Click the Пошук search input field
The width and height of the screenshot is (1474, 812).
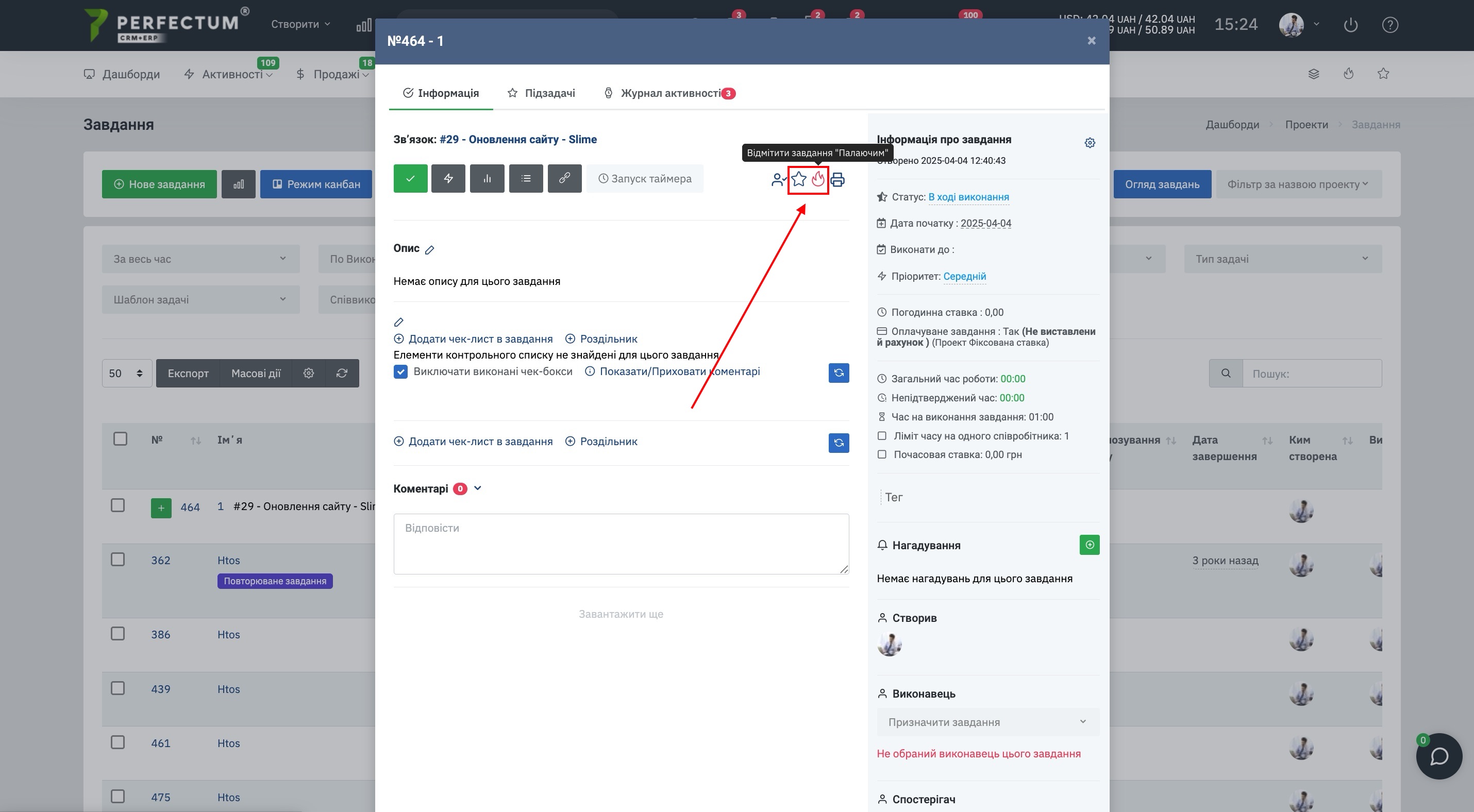[x=1312, y=374]
